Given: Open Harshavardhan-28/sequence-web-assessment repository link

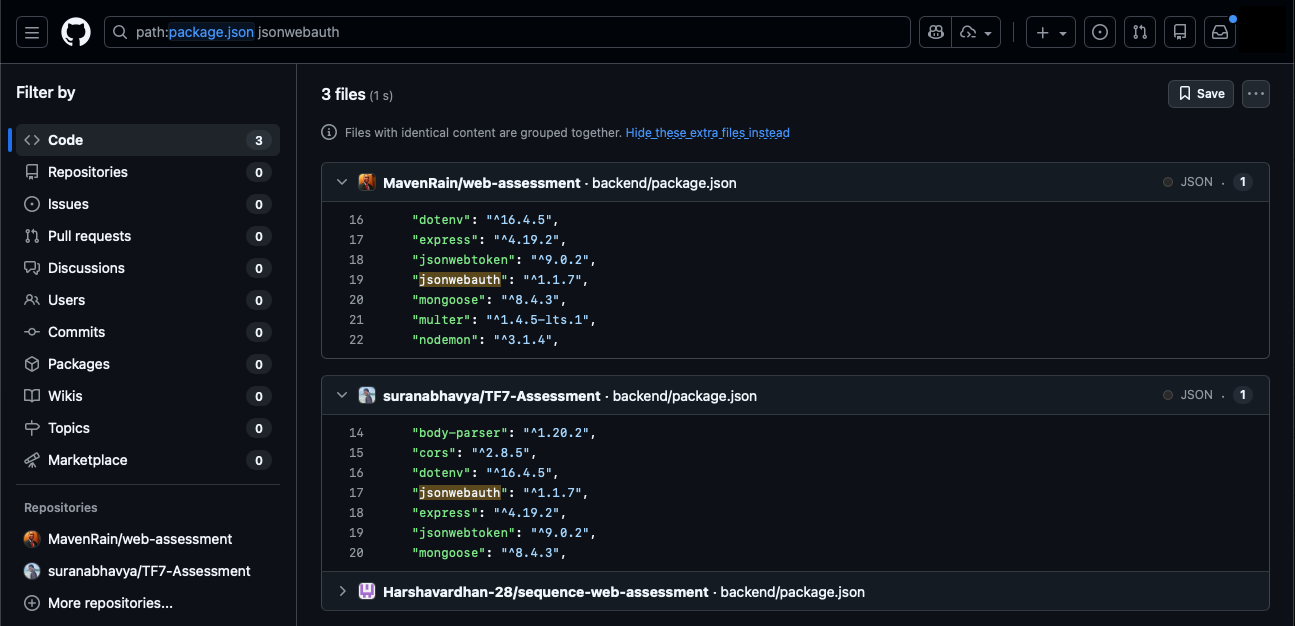Looking at the screenshot, I should pos(545,592).
